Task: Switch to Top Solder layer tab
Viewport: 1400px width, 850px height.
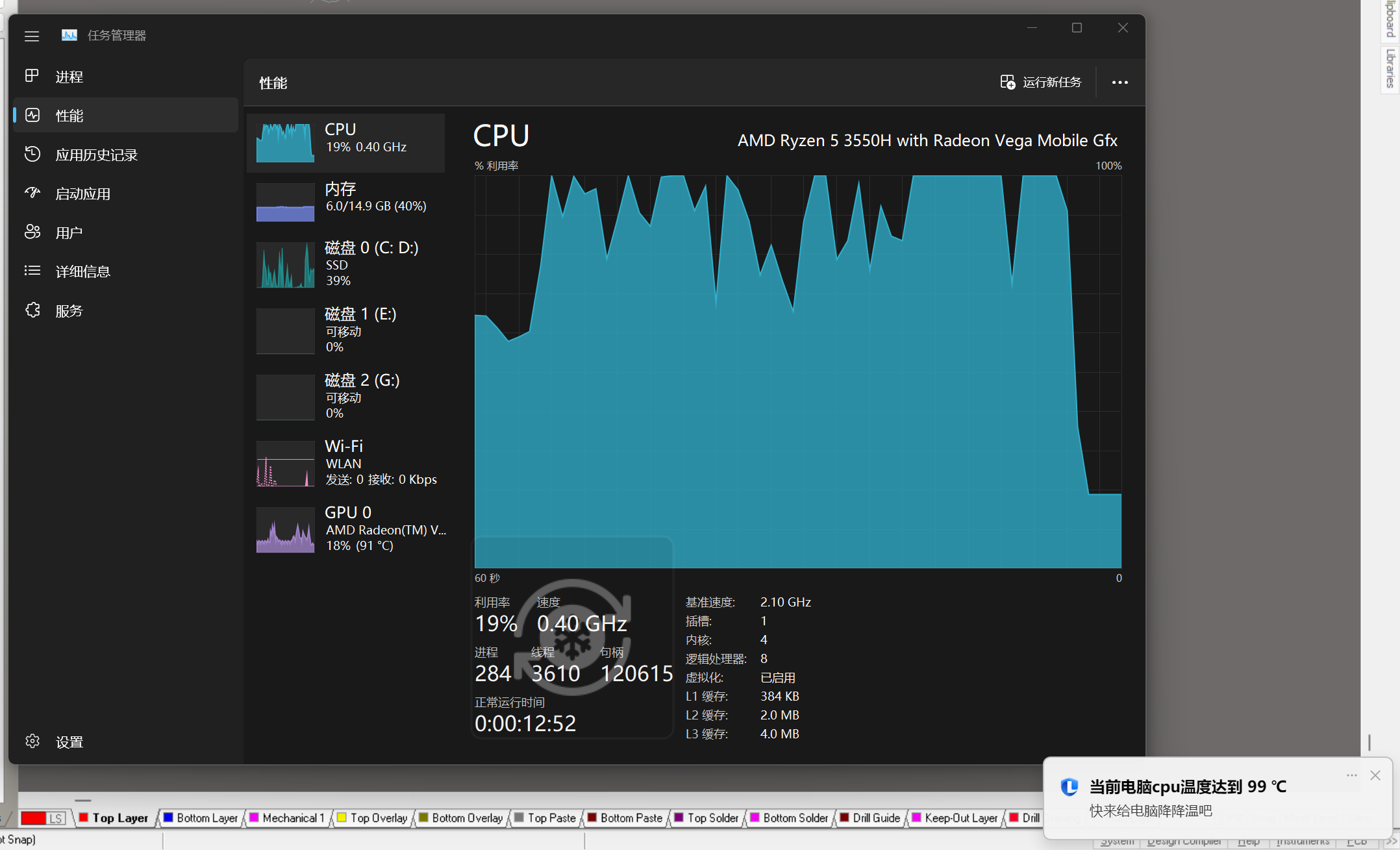Action: pos(707,818)
